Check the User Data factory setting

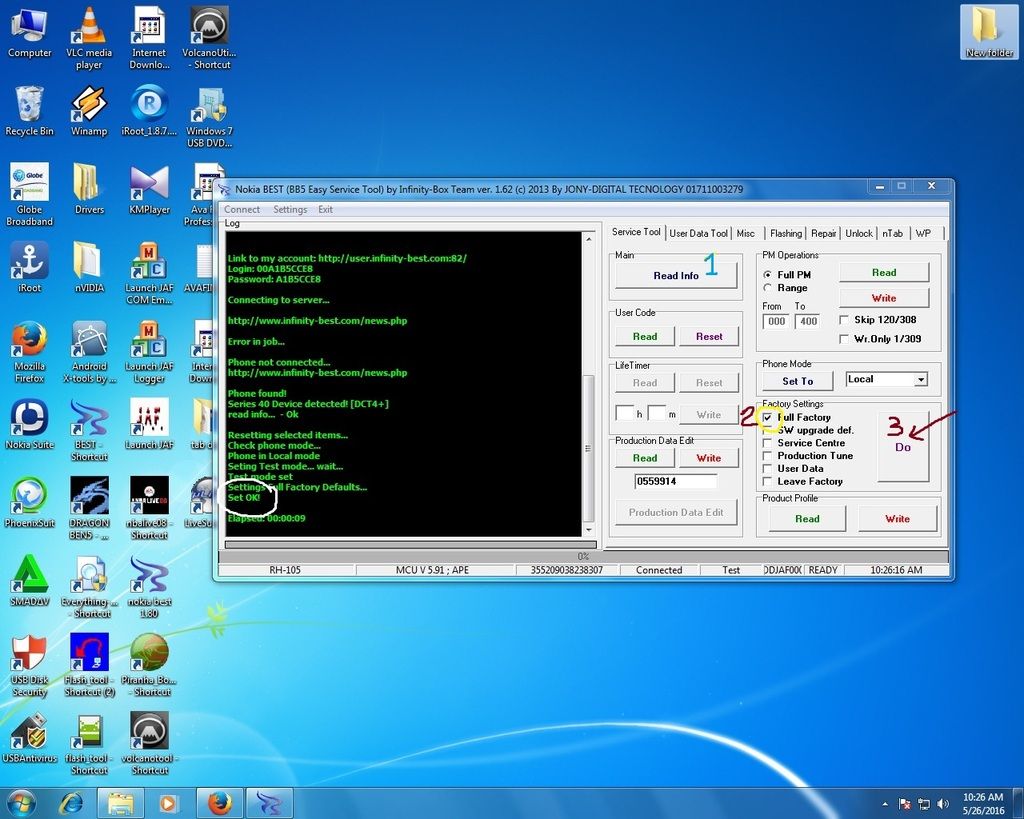point(767,468)
